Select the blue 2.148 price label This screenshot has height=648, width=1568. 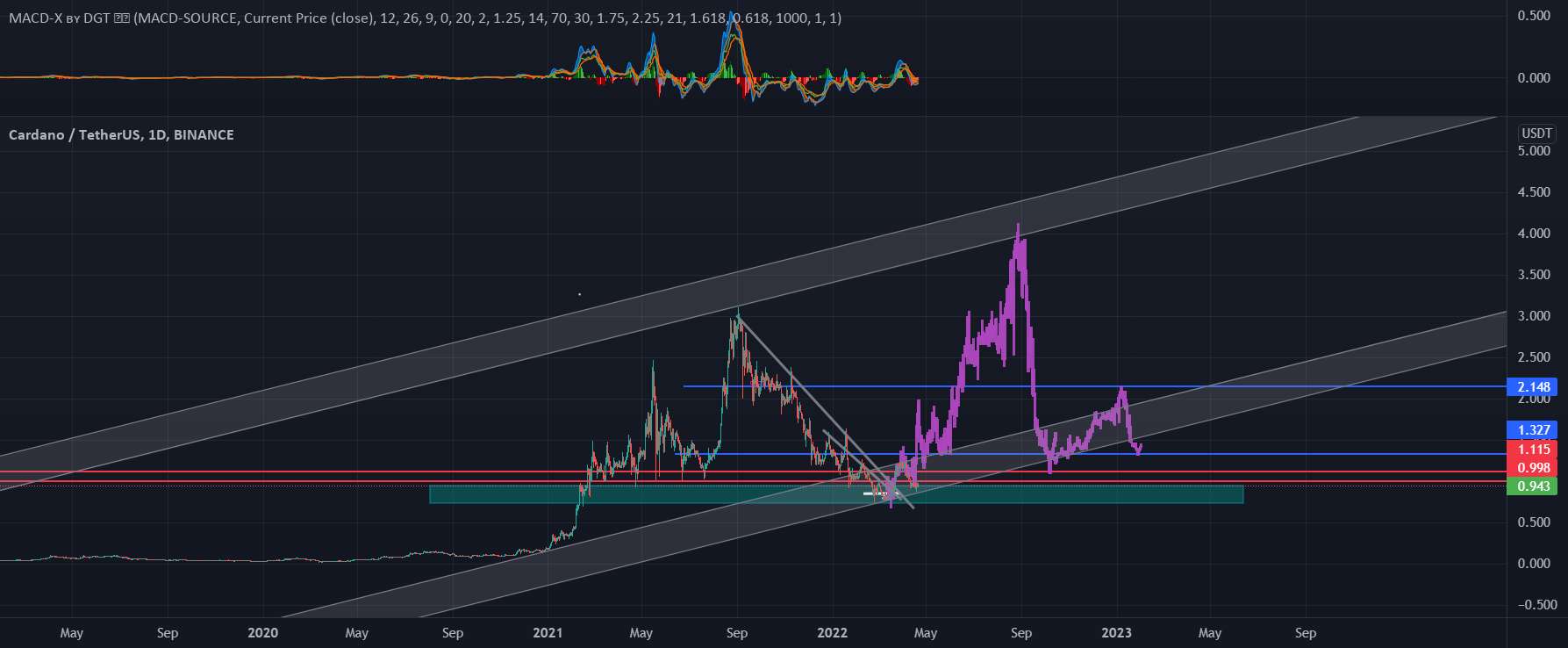point(1534,386)
